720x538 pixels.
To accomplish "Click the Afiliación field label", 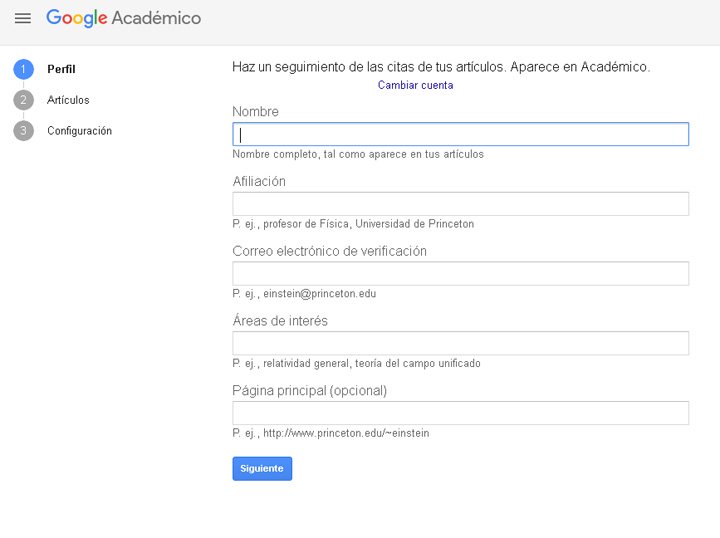I will click(x=259, y=181).
